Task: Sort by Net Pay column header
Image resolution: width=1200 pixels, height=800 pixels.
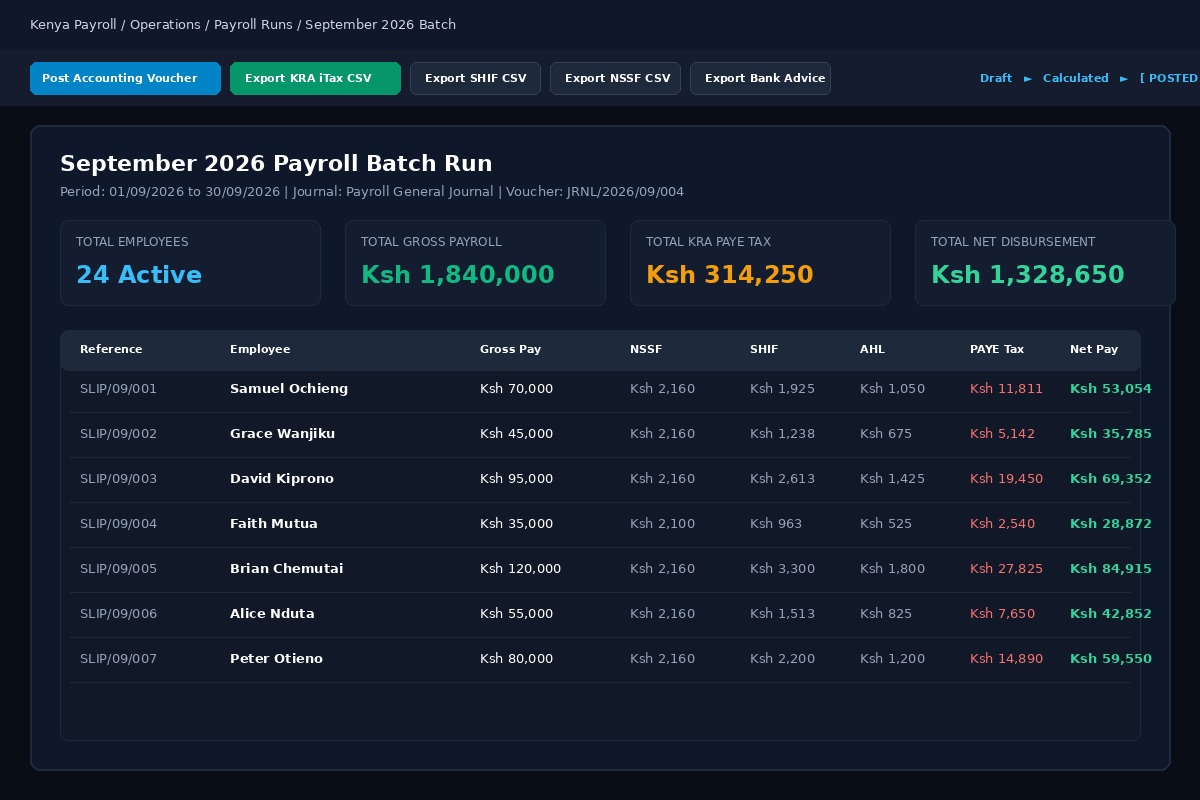Action: pyautogui.click(x=1094, y=349)
